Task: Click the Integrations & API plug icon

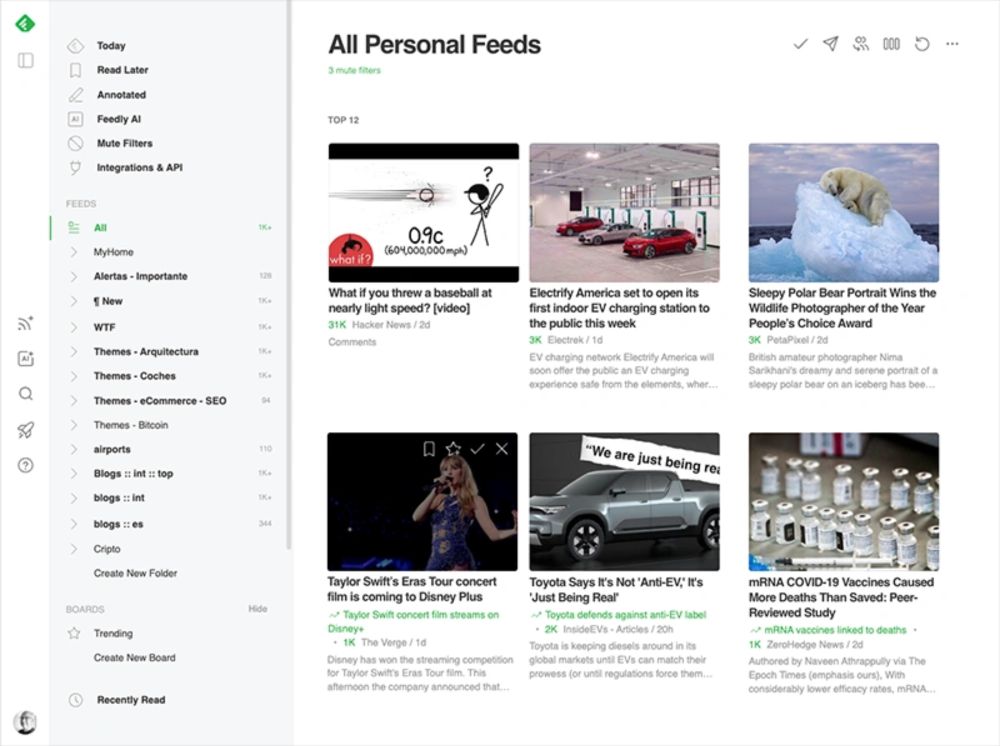Action: click(x=75, y=168)
